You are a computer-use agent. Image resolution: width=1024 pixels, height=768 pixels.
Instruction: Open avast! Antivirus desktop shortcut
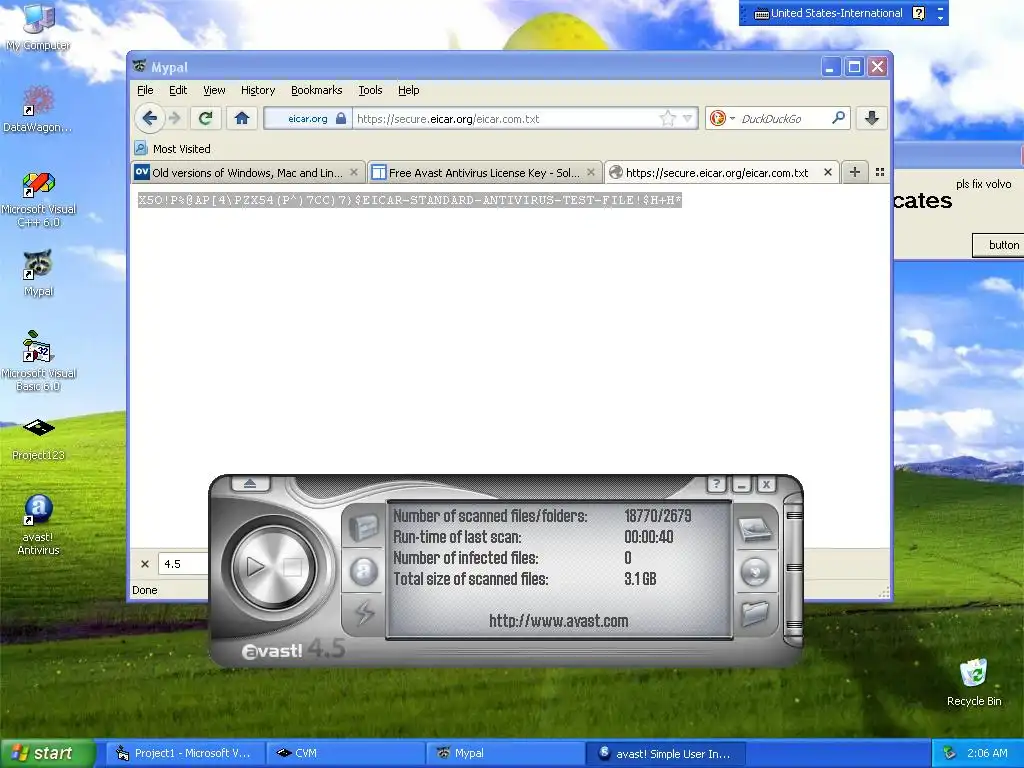pos(39,525)
